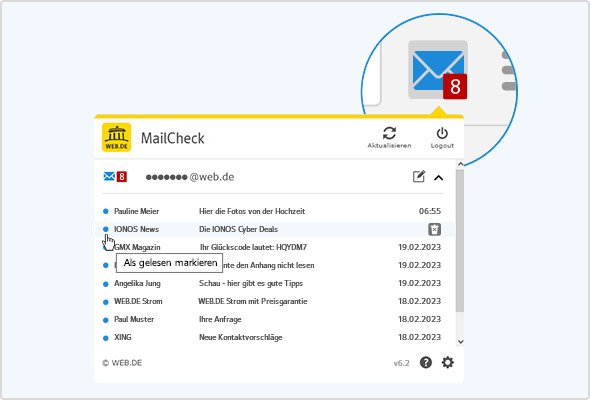
Task: Open email 'Hier die Fotos von der Hochzeit'
Action: [x=252, y=211]
